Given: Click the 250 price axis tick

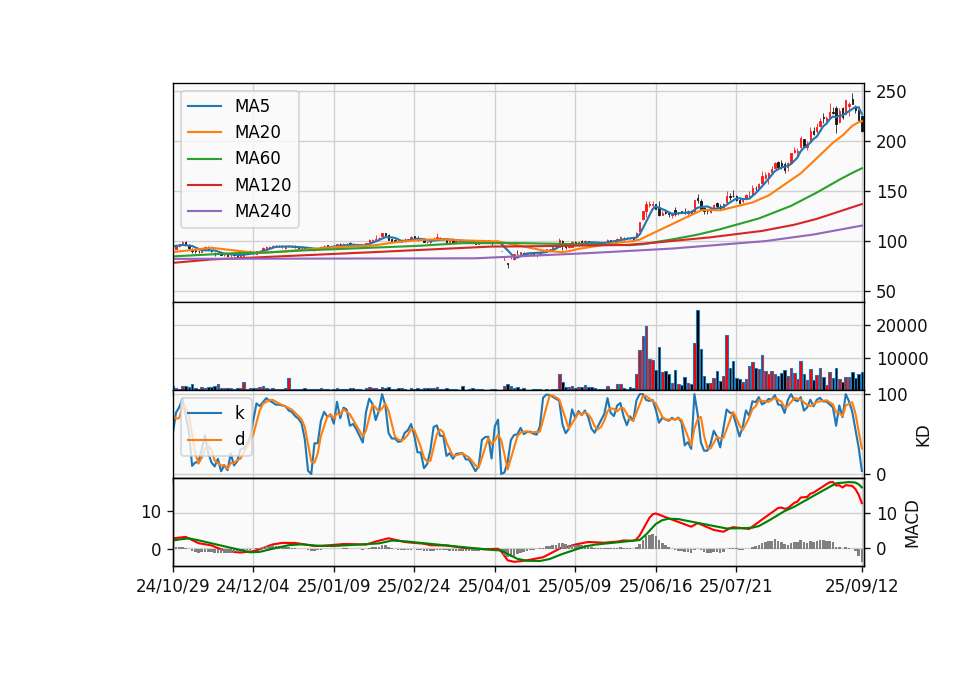Looking at the screenshot, I should click(891, 92).
